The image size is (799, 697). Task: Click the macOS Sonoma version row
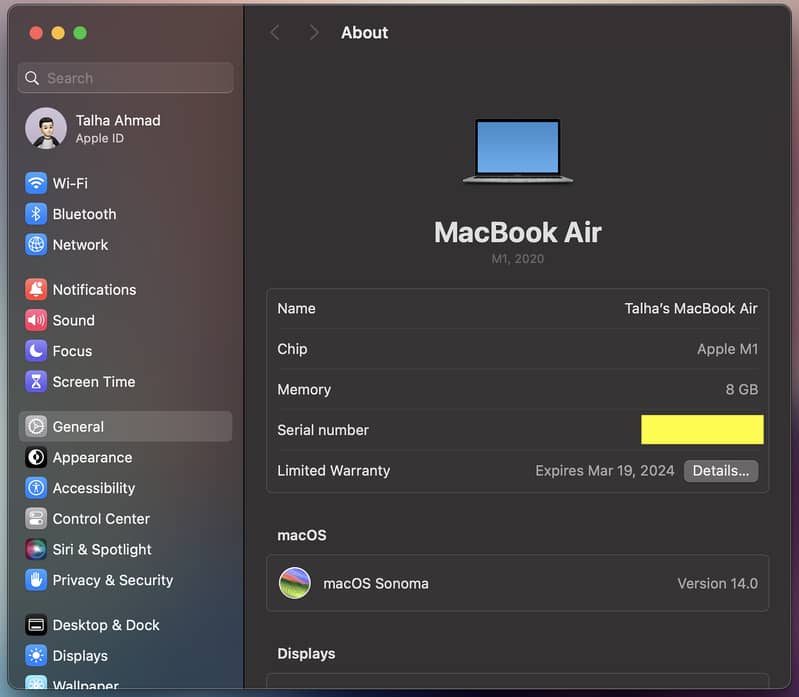[x=517, y=583]
